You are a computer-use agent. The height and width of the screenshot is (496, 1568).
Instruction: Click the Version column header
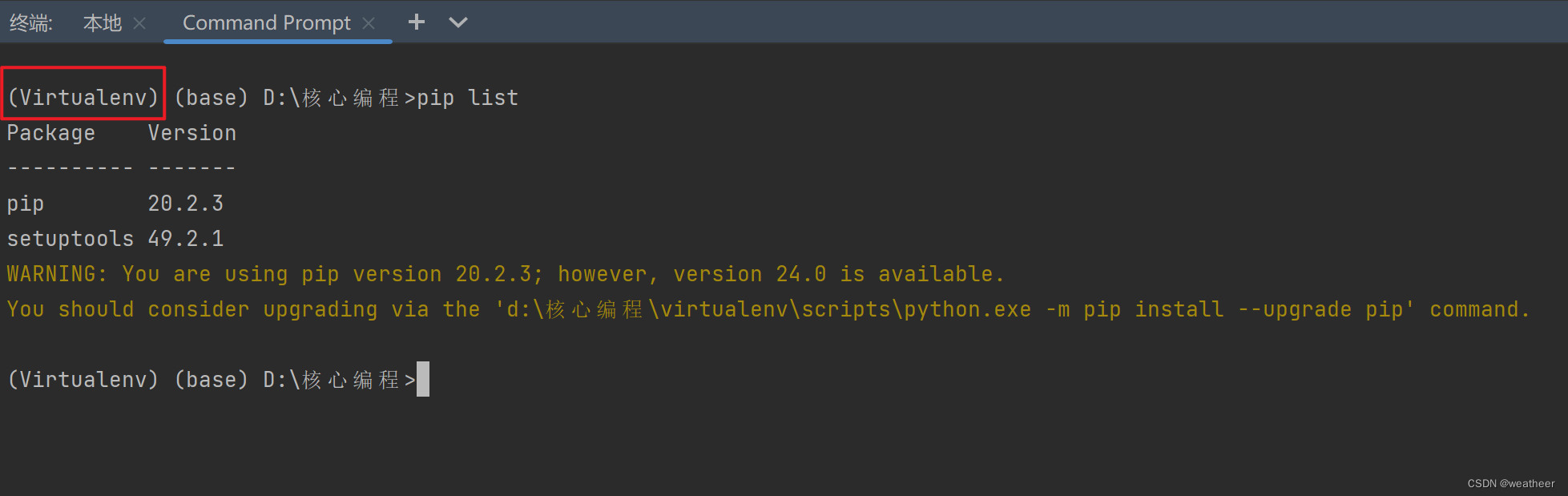(191, 132)
